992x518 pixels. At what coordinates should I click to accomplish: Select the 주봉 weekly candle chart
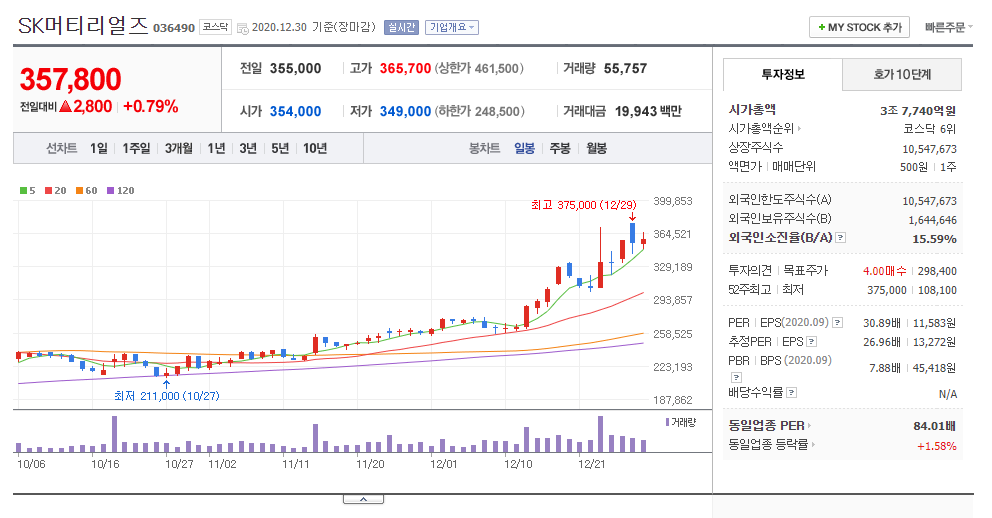pos(560,148)
